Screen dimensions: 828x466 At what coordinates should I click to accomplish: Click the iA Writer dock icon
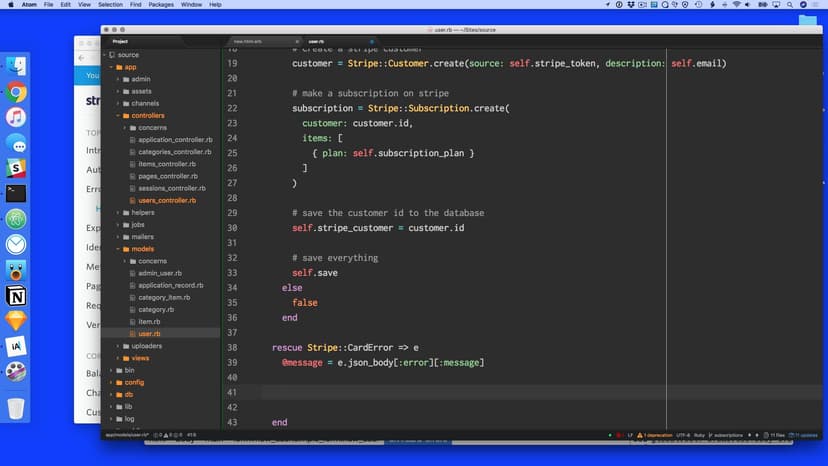click(x=16, y=346)
